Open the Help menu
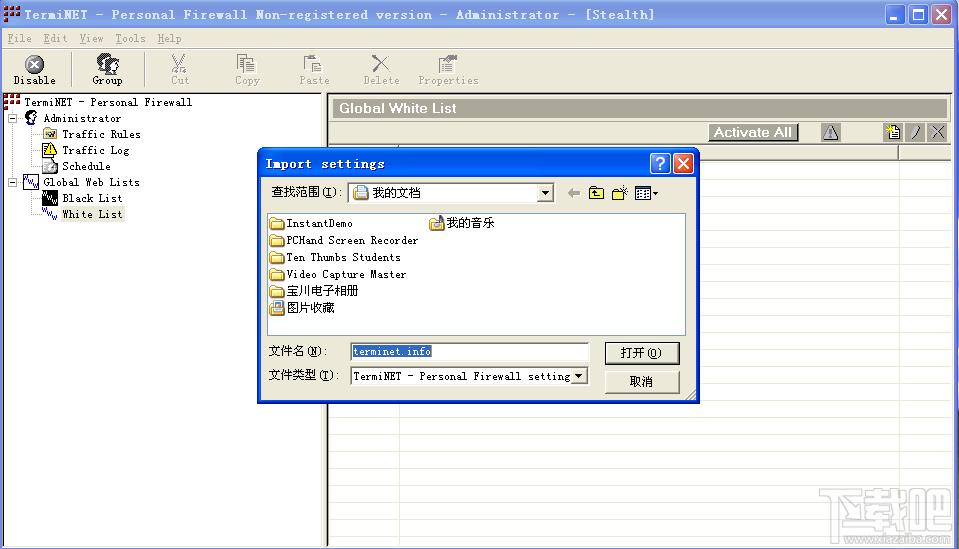Screen dimensions: 959x549 169,39
